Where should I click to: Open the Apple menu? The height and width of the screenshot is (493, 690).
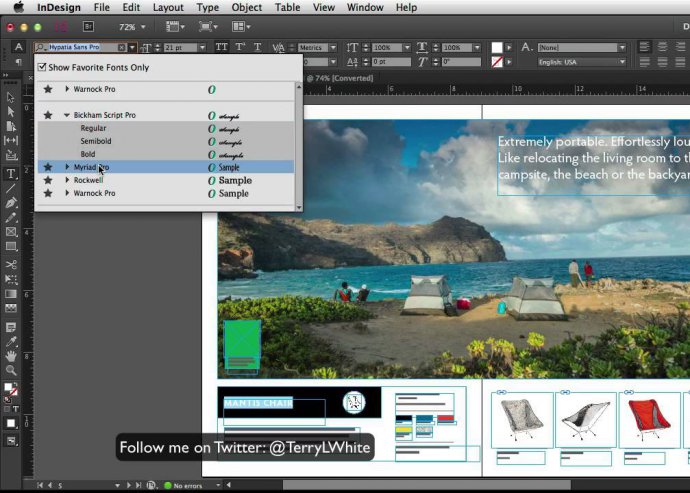[18, 7]
